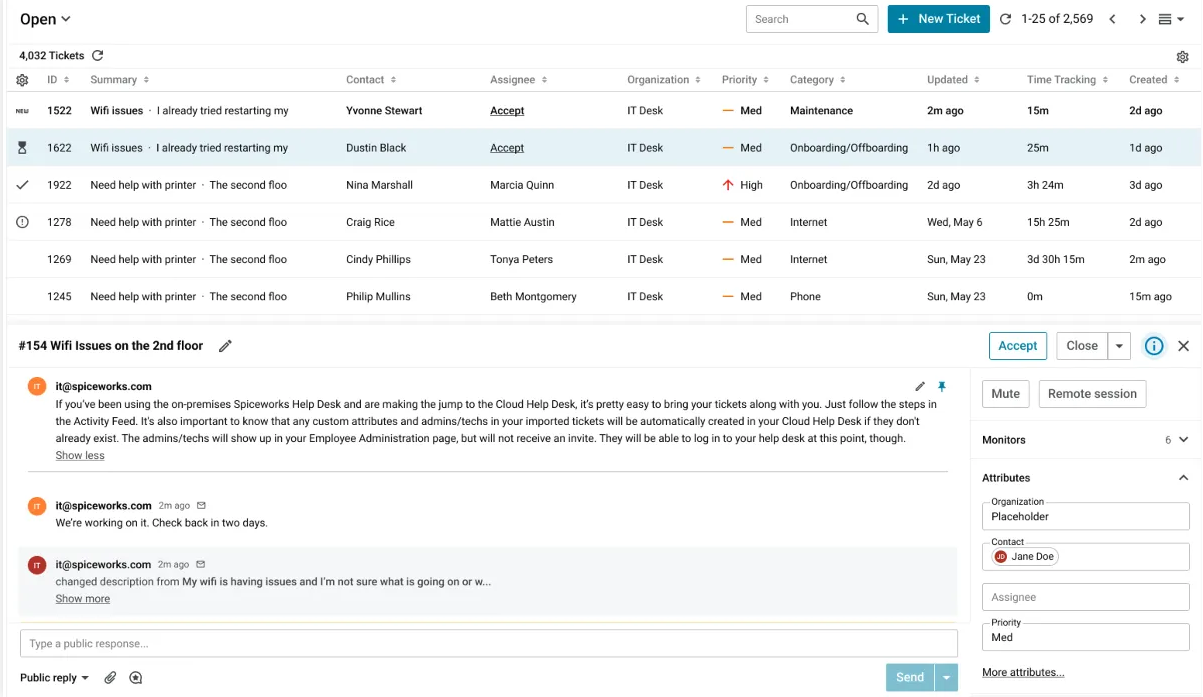Viewport: 1203px width, 697px height.
Task: Accept ticket 1522 from Yvonne Stewart
Action: coord(507,111)
